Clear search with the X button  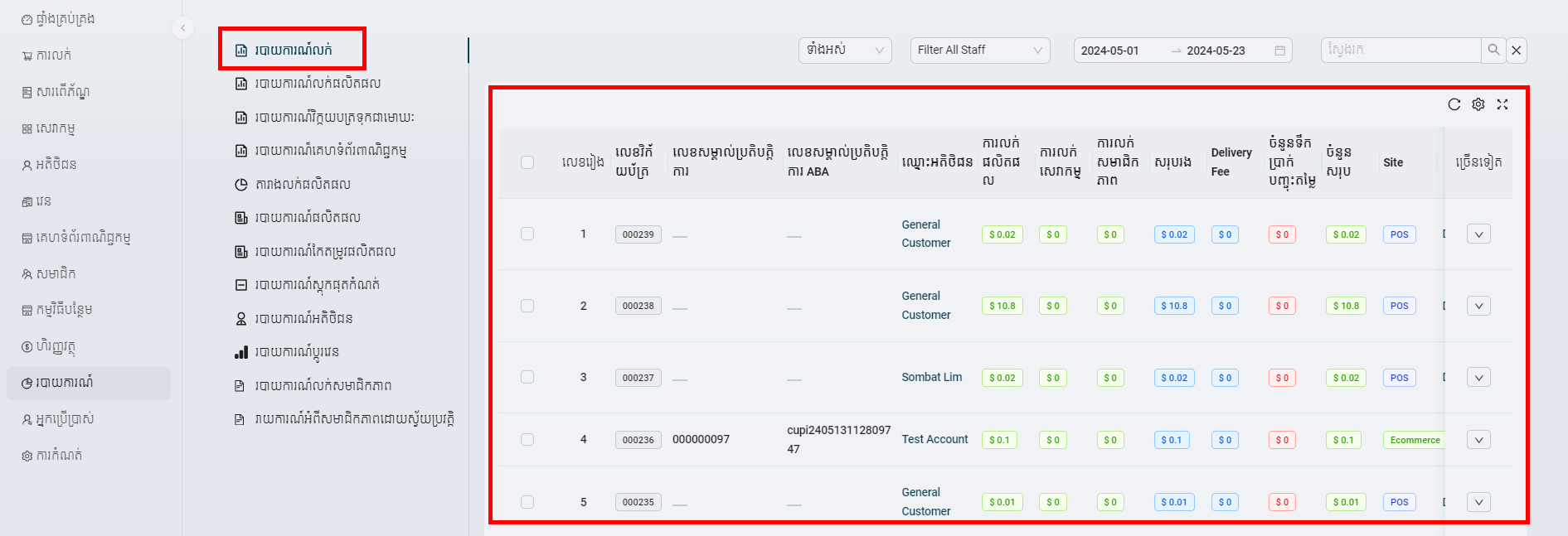[x=1516, y=51]
